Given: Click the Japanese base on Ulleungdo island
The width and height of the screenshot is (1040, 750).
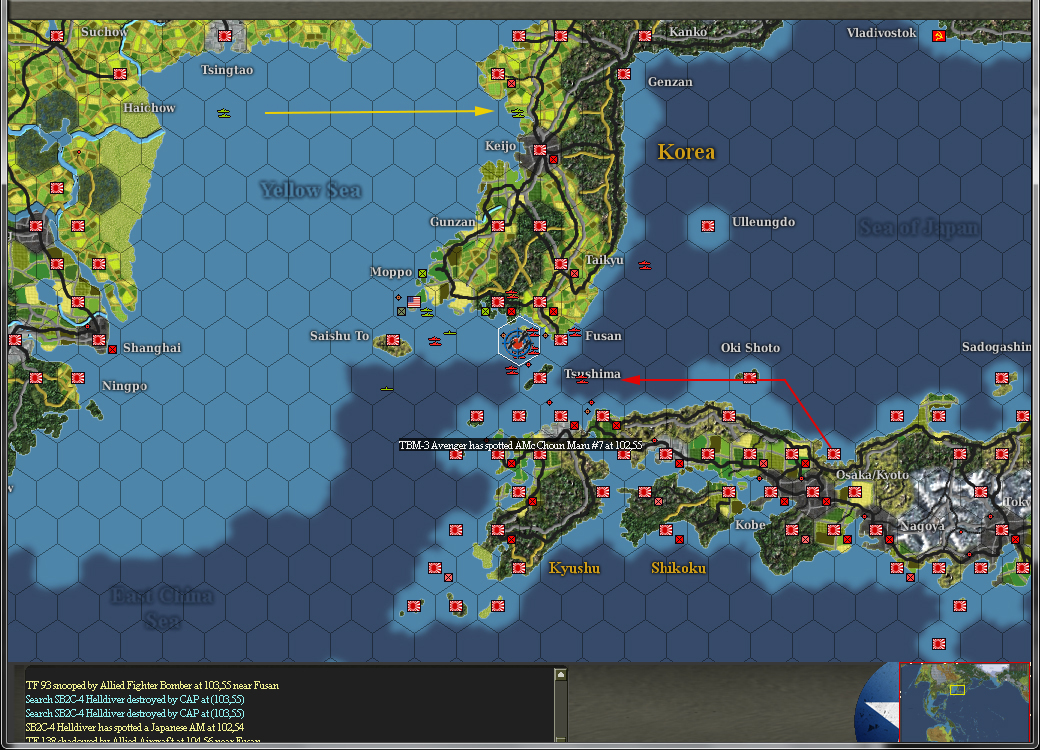Looking at the screenshot, I should pyautogui.click(x=708, y=226).
